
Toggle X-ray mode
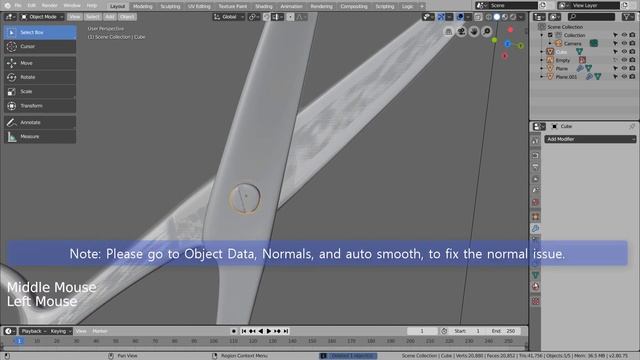[x=478, y=17]
